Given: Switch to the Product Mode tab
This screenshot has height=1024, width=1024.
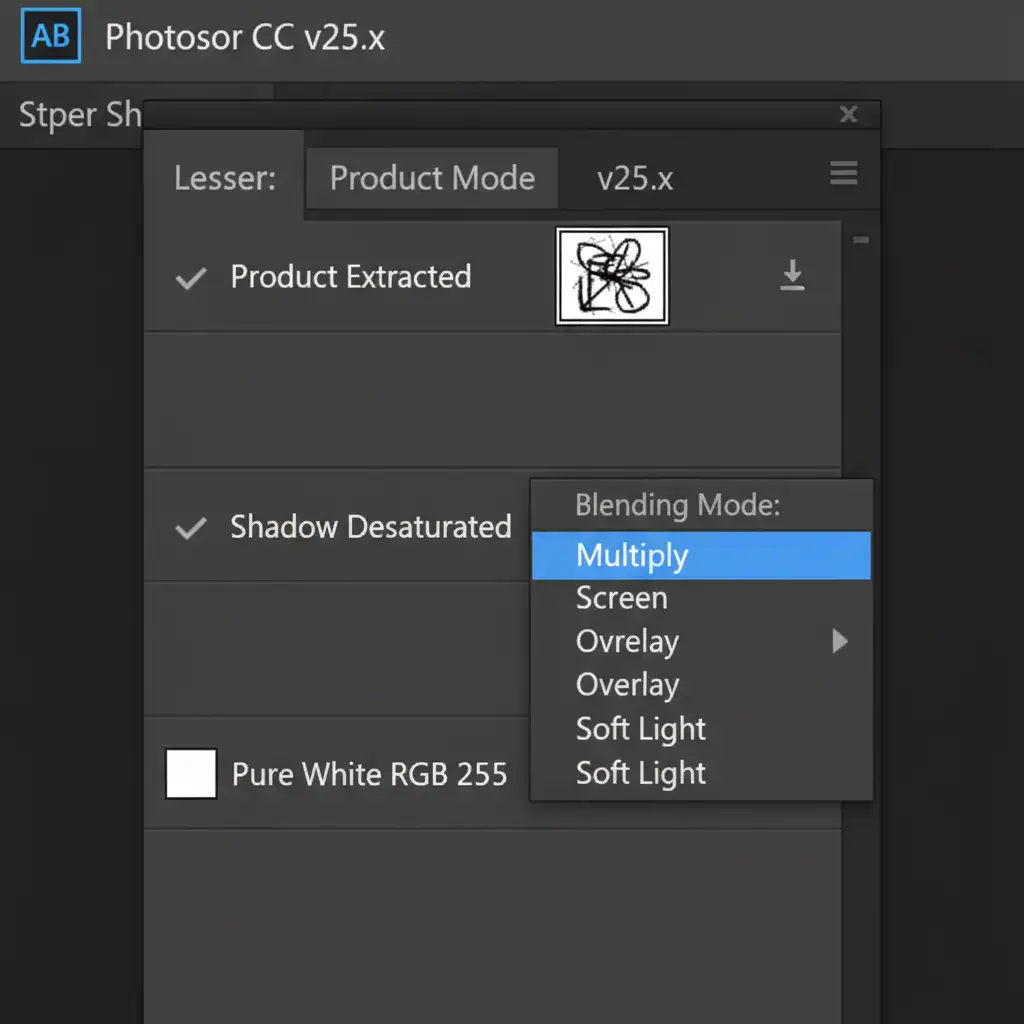Looking at the screenshot, I should pos(432,178).
